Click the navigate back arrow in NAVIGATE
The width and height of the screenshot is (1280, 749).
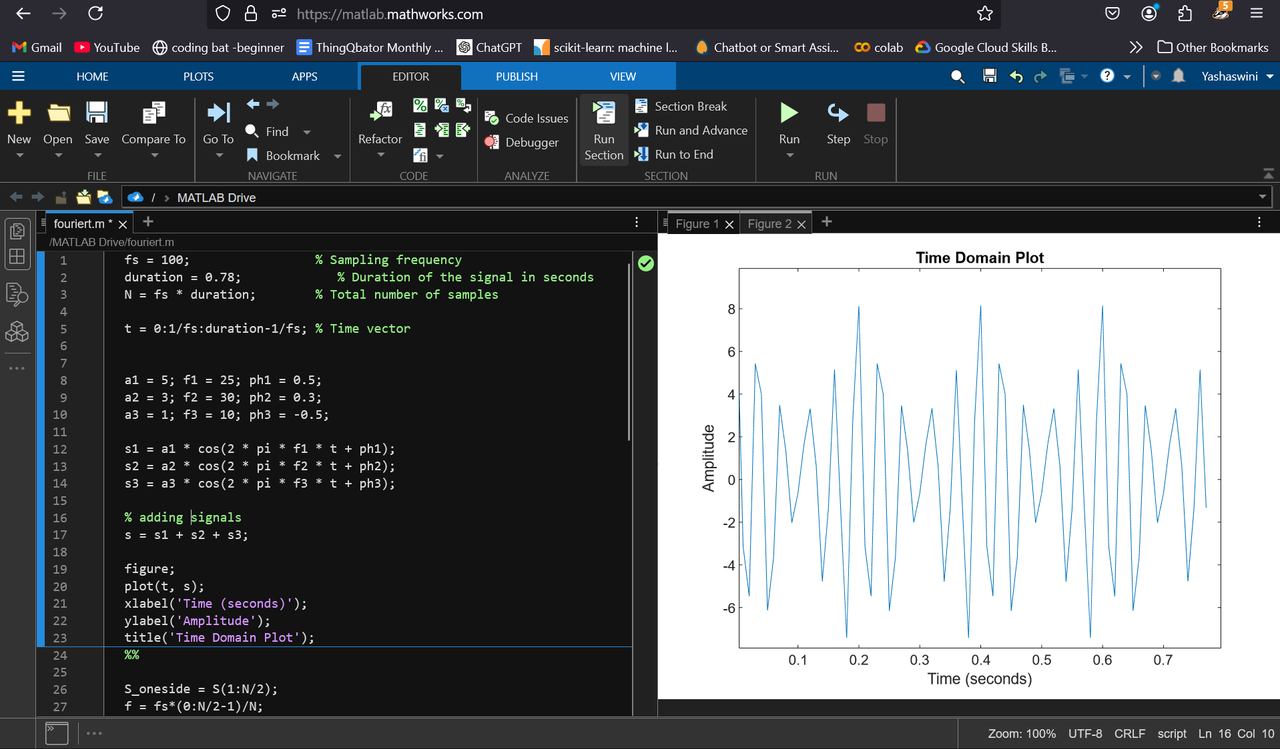pos(253,104)
